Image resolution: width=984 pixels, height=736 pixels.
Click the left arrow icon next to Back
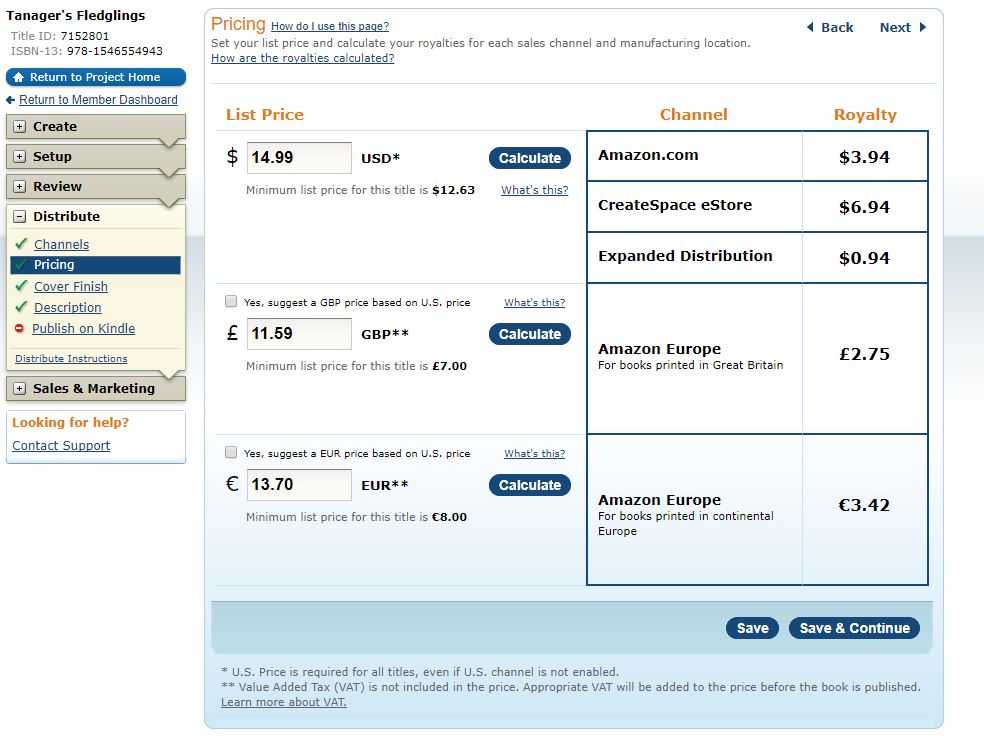tap(810, 28)
